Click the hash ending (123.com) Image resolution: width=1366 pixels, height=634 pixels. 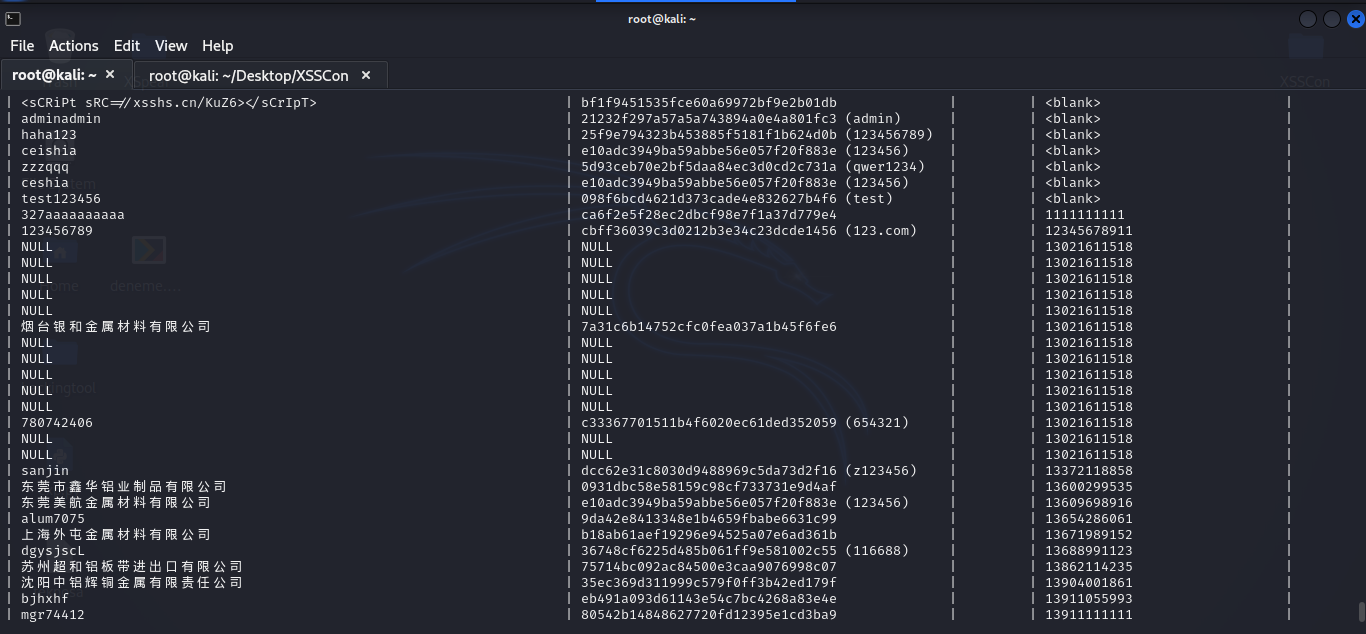pos(749,231)
